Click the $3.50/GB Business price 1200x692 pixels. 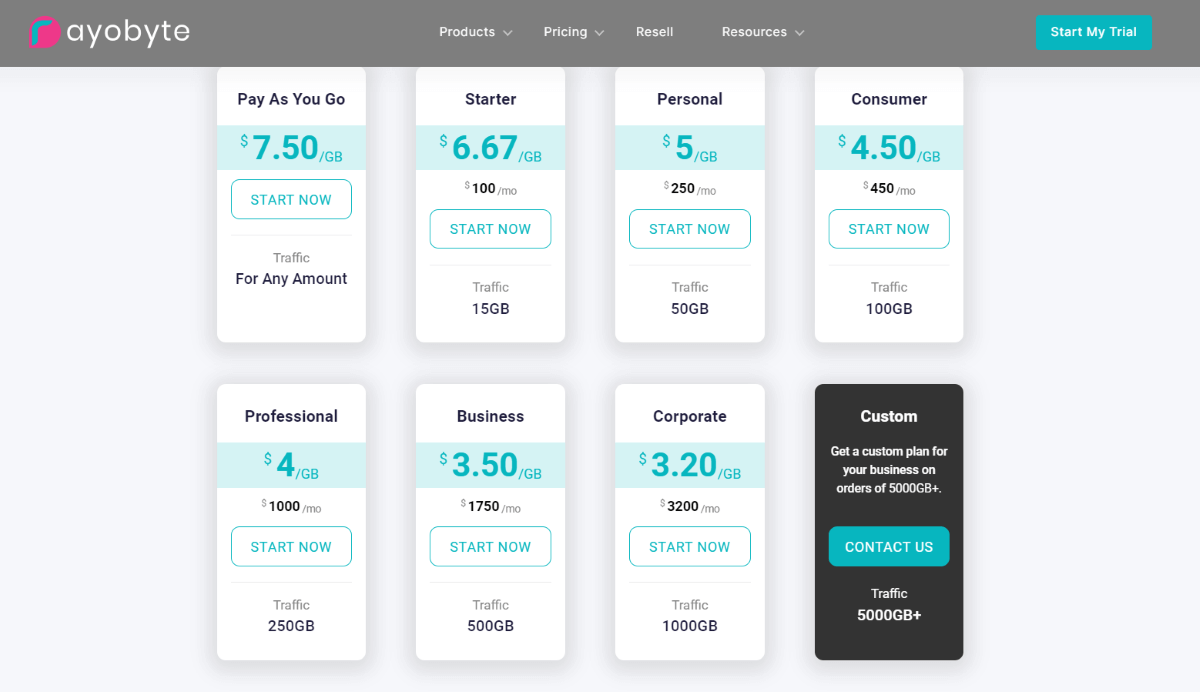tap(490, 465)
